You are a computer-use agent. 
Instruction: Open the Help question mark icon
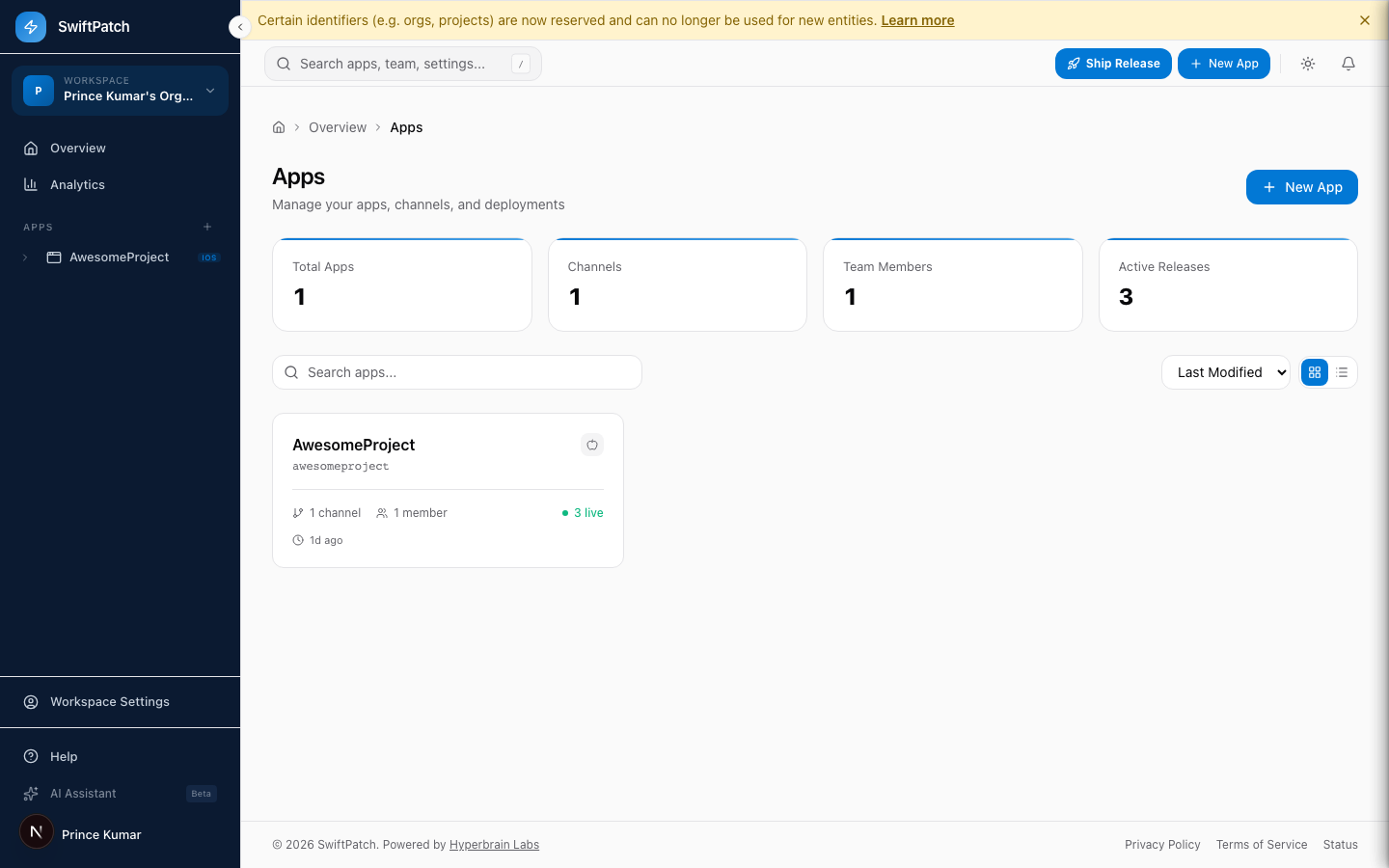click(31, 757)
